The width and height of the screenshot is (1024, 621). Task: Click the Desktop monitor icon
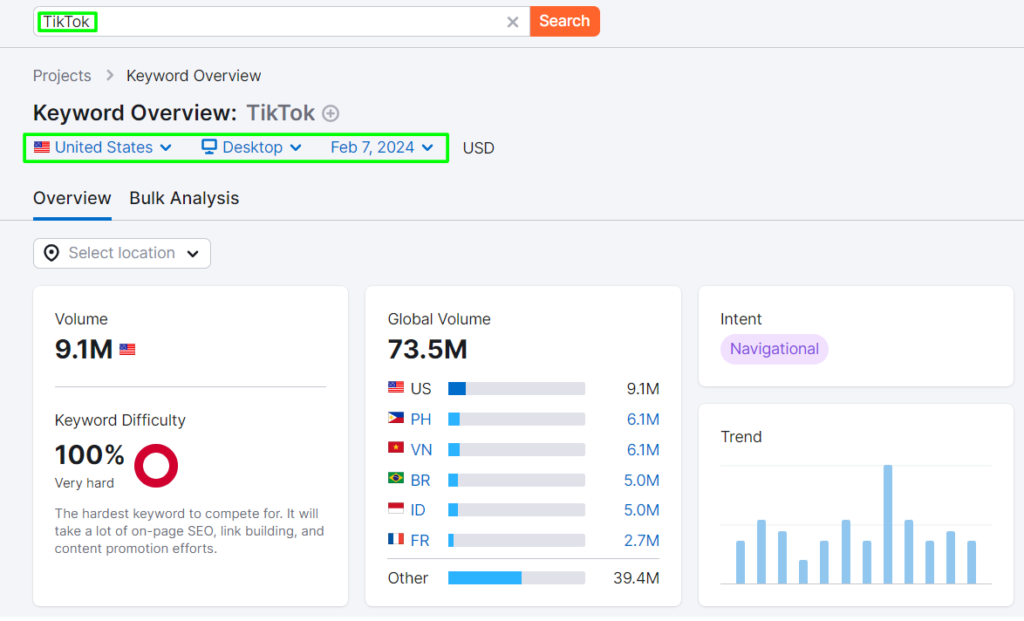pos(209,147)
